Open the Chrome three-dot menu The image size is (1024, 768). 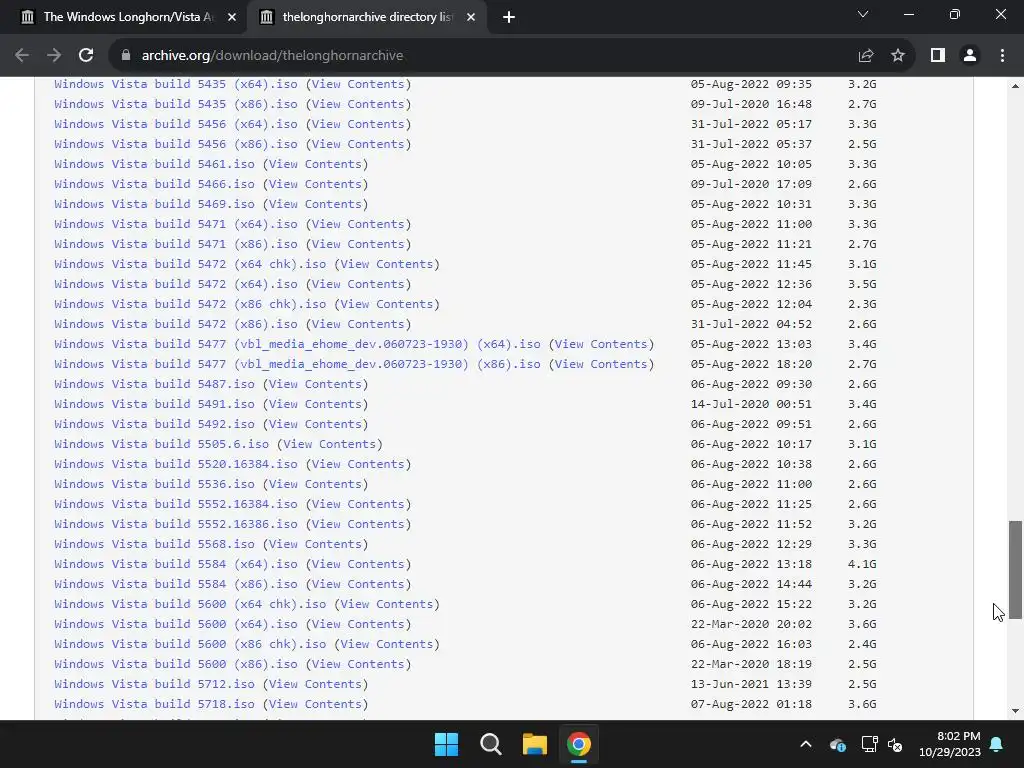pos(1002,56)
